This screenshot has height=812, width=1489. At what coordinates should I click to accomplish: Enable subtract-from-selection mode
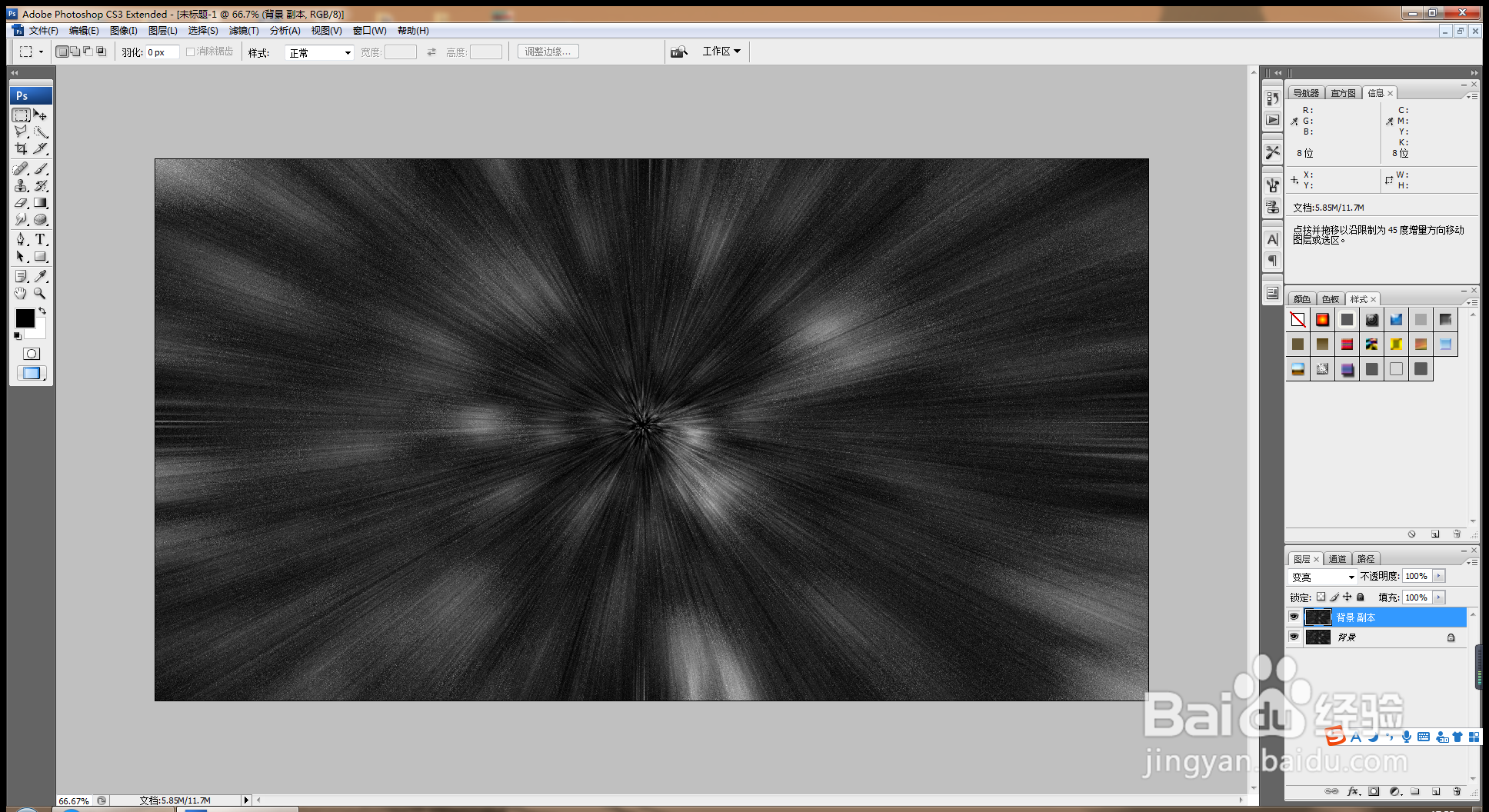pyautogui.click(x=88, y=52)
